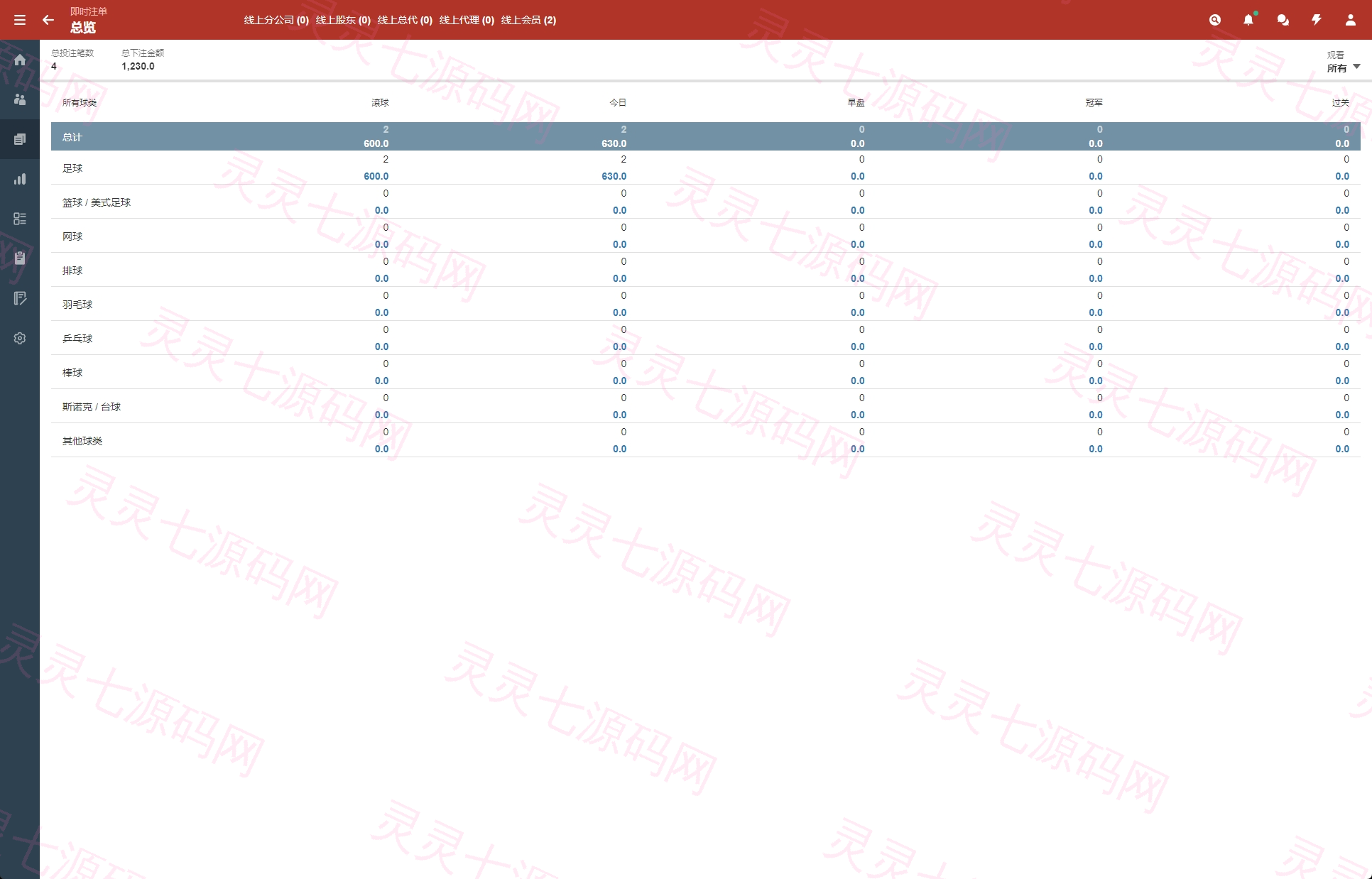Image resolution: width=1372 pixels, height=879 pixels.
Task: Click the search user icon in header
Action: pos(1215,20)
